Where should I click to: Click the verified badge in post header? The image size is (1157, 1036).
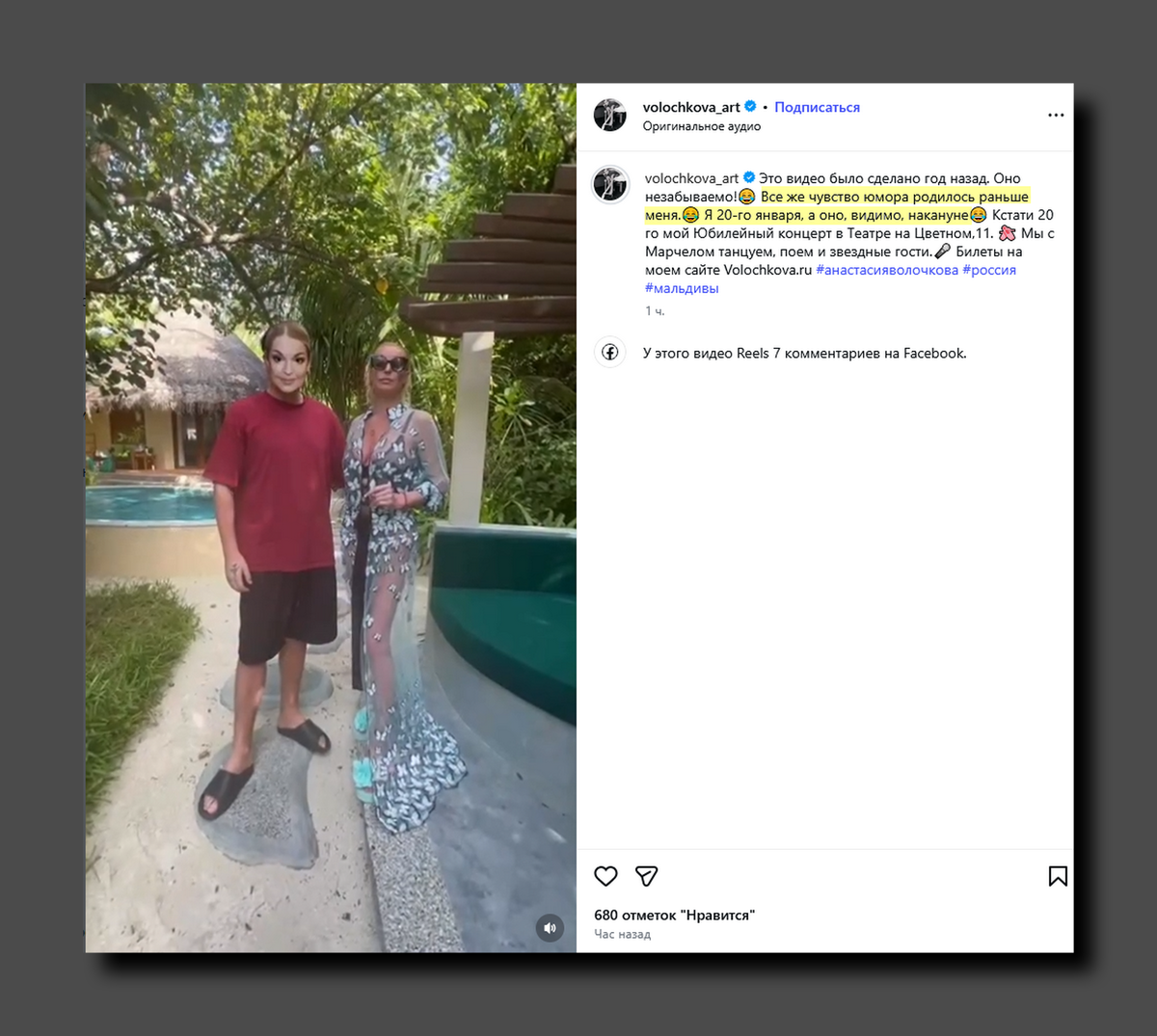[751, 107]
